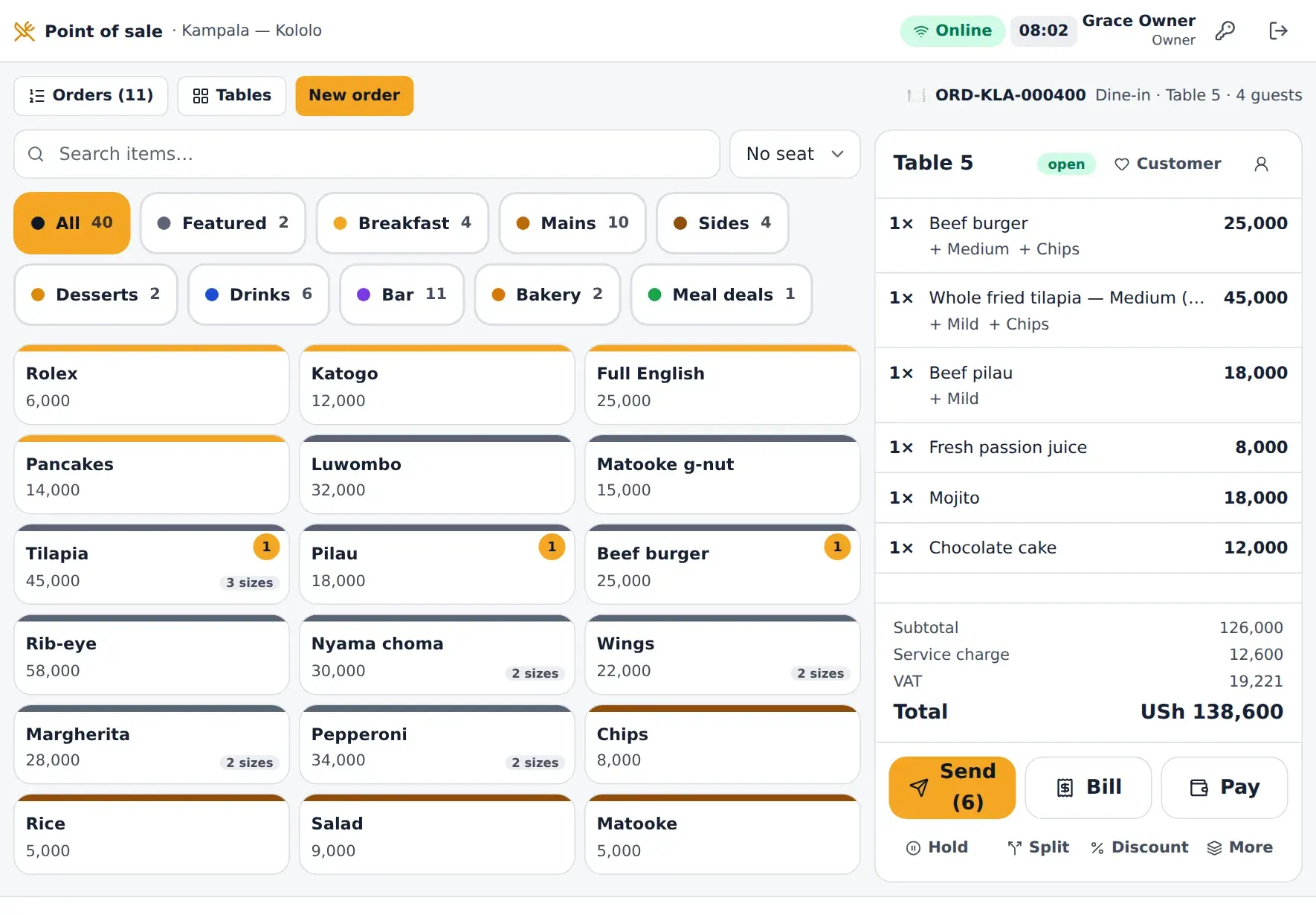Click the open status badge for Table 5
The height and width of the screenshot is (915, 1316).
(x=1066, y=164)
